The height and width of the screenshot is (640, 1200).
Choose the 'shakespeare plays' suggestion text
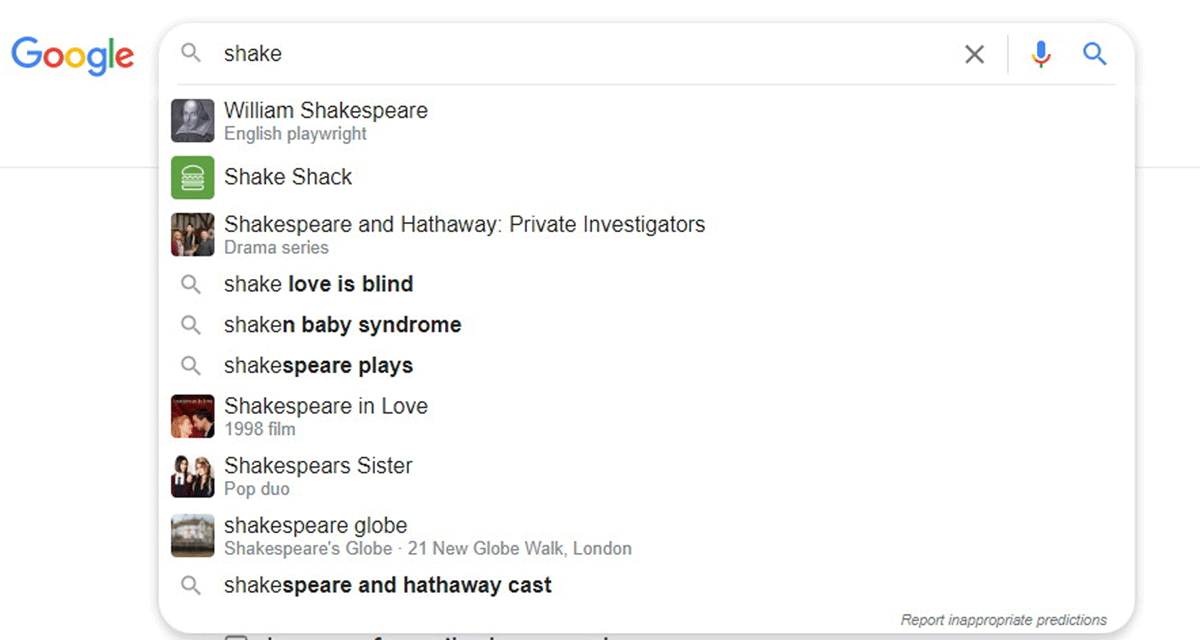[x=318, y=366]
